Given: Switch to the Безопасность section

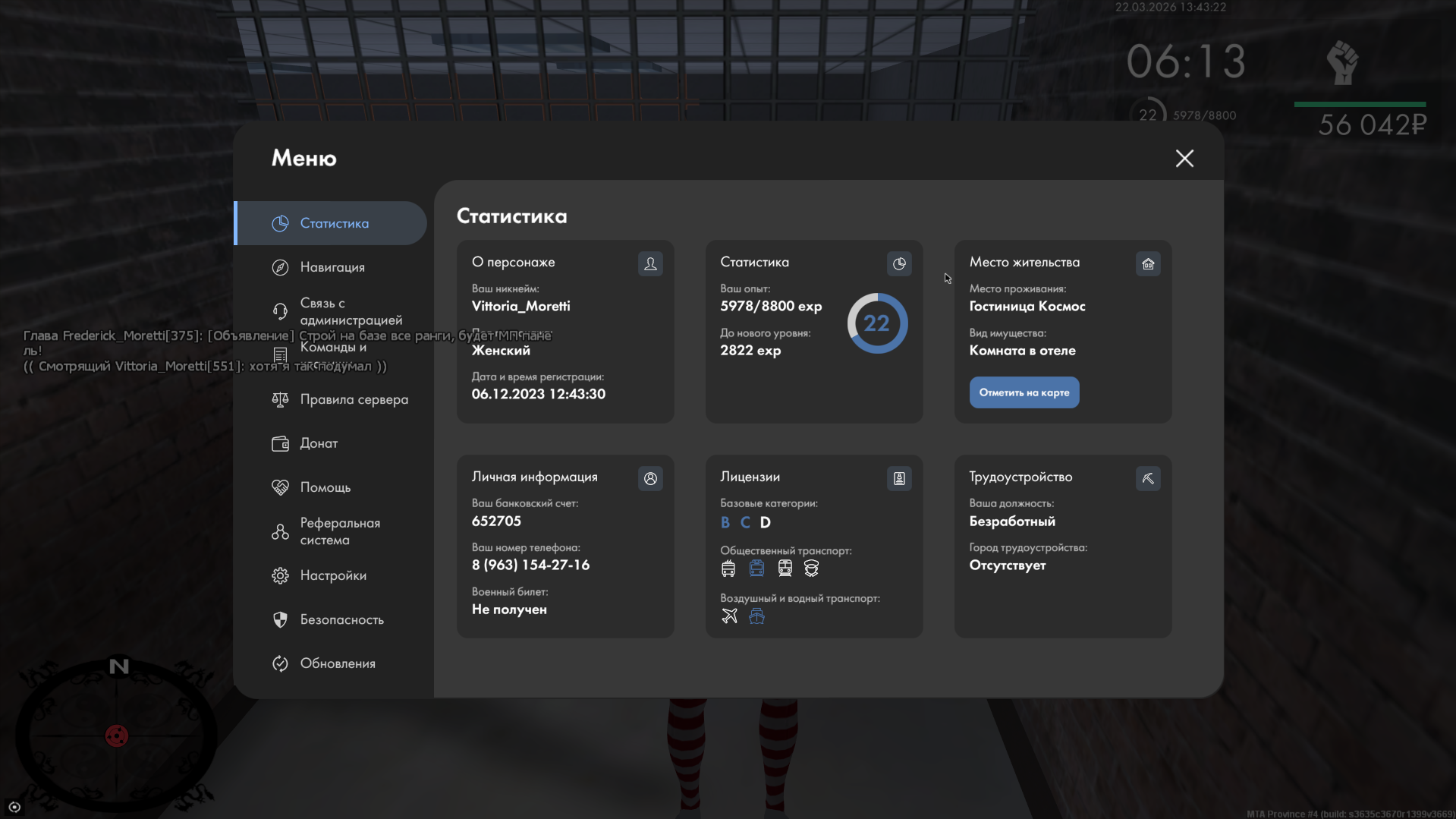Looking at the screenshot, I should [x=341, y=619].
